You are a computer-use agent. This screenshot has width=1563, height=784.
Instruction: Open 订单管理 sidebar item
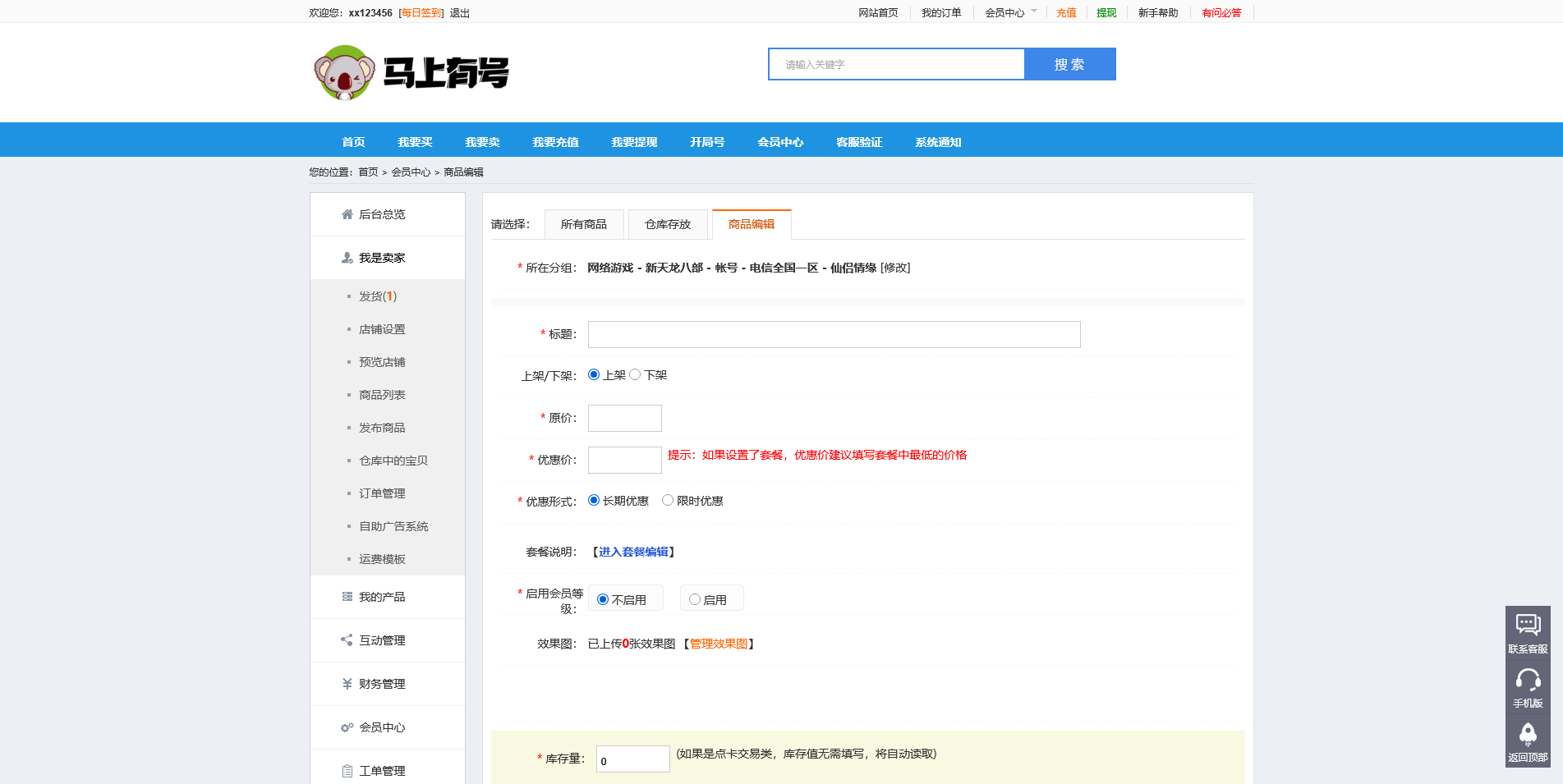pyautogui.click(x=382, y=493)
